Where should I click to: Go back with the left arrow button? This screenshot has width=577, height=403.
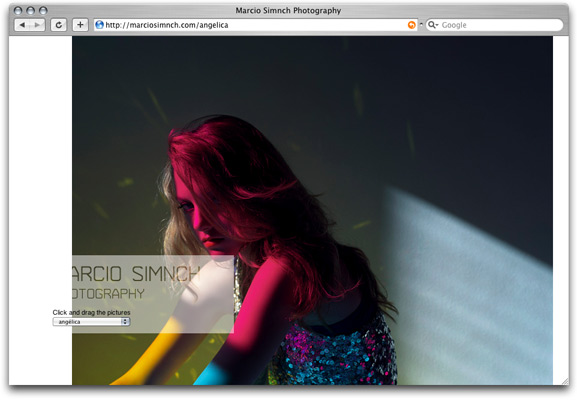click(22, 25)
